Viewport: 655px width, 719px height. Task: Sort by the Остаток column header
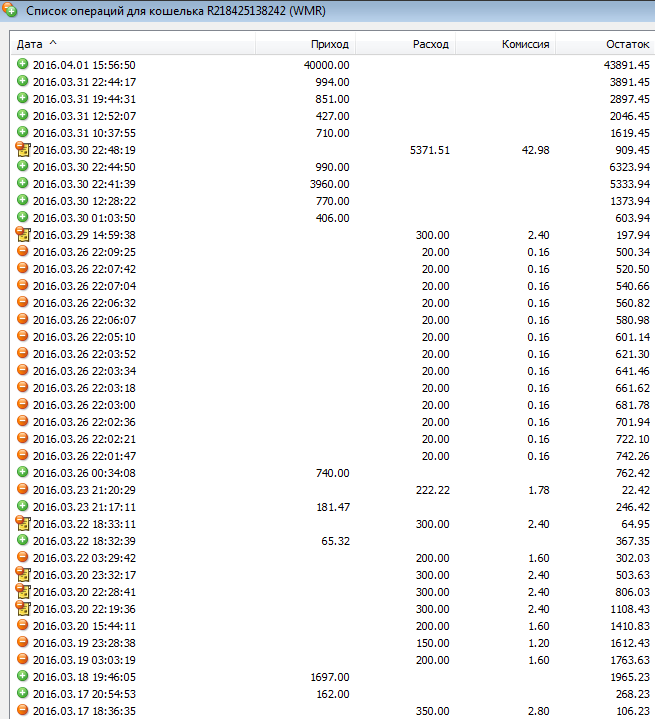(605, 44)
